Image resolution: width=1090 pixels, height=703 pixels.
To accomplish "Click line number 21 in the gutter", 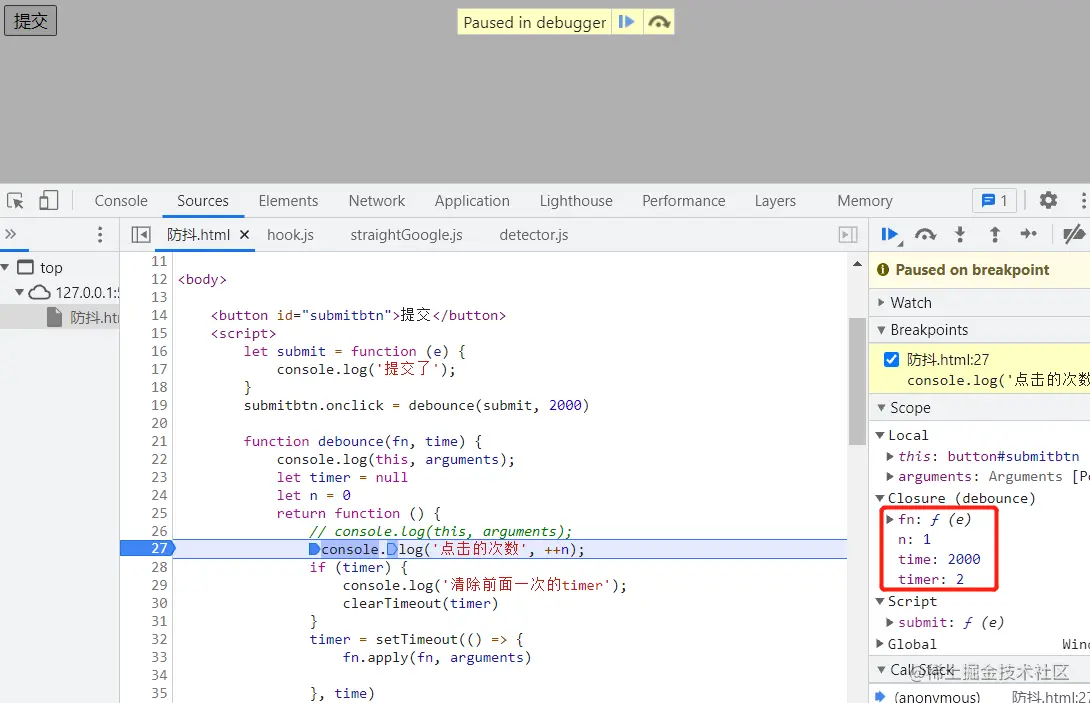I will [159, 442].
